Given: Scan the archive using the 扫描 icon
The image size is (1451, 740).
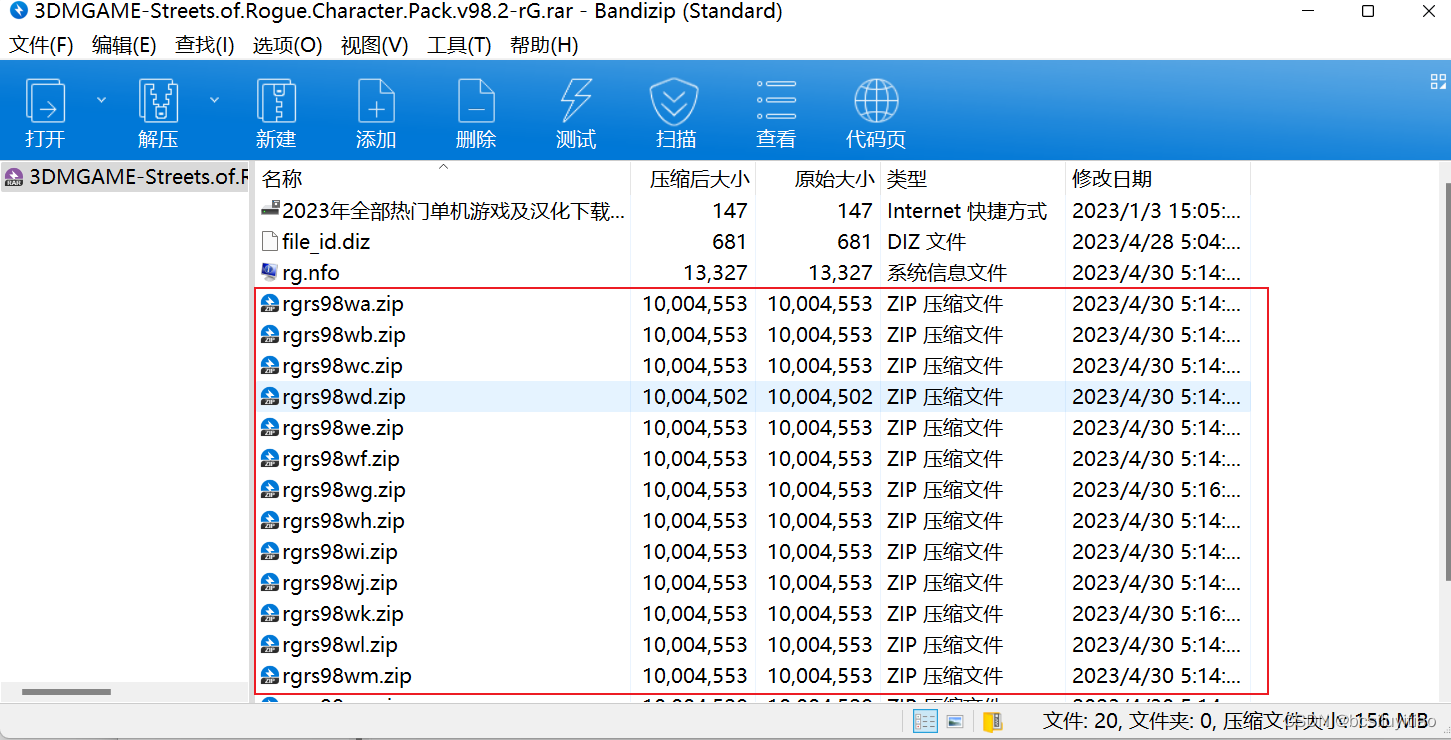Looking at the screenshot, I should click(674, 110).
